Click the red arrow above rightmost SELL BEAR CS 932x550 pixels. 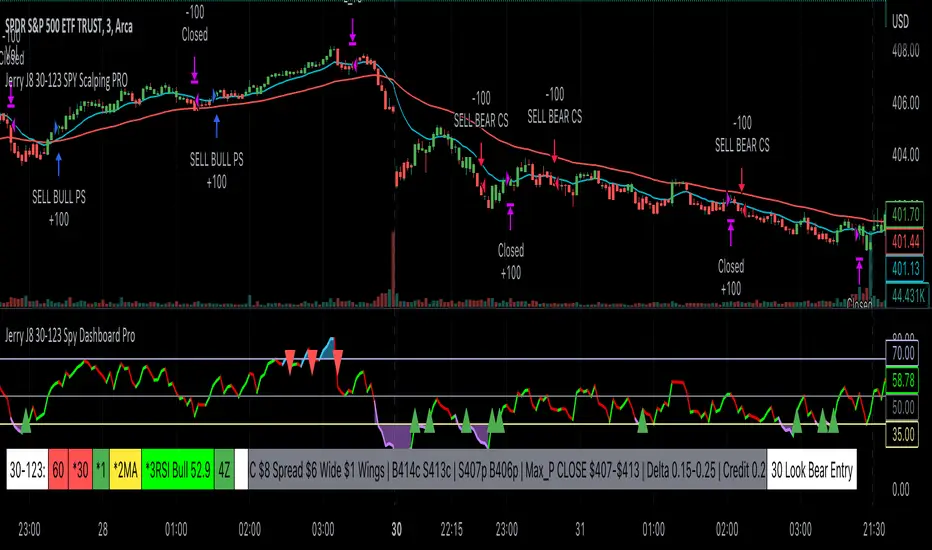tap(741, 180)
